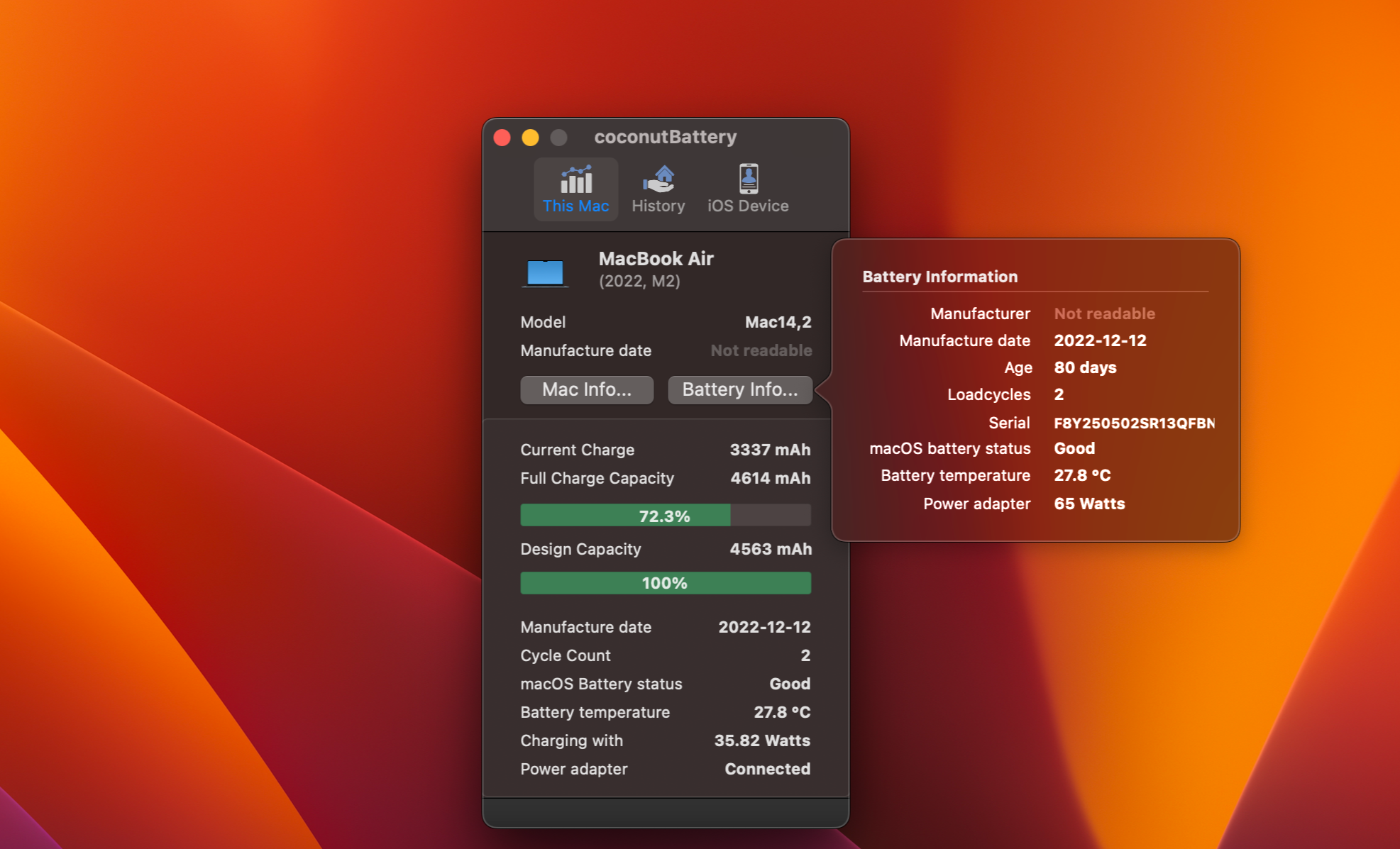Image resolution: width=1400 pixels, height=849 pixels.
Task: Click the MacBook Air laptop image
Action: click(545, 272)
